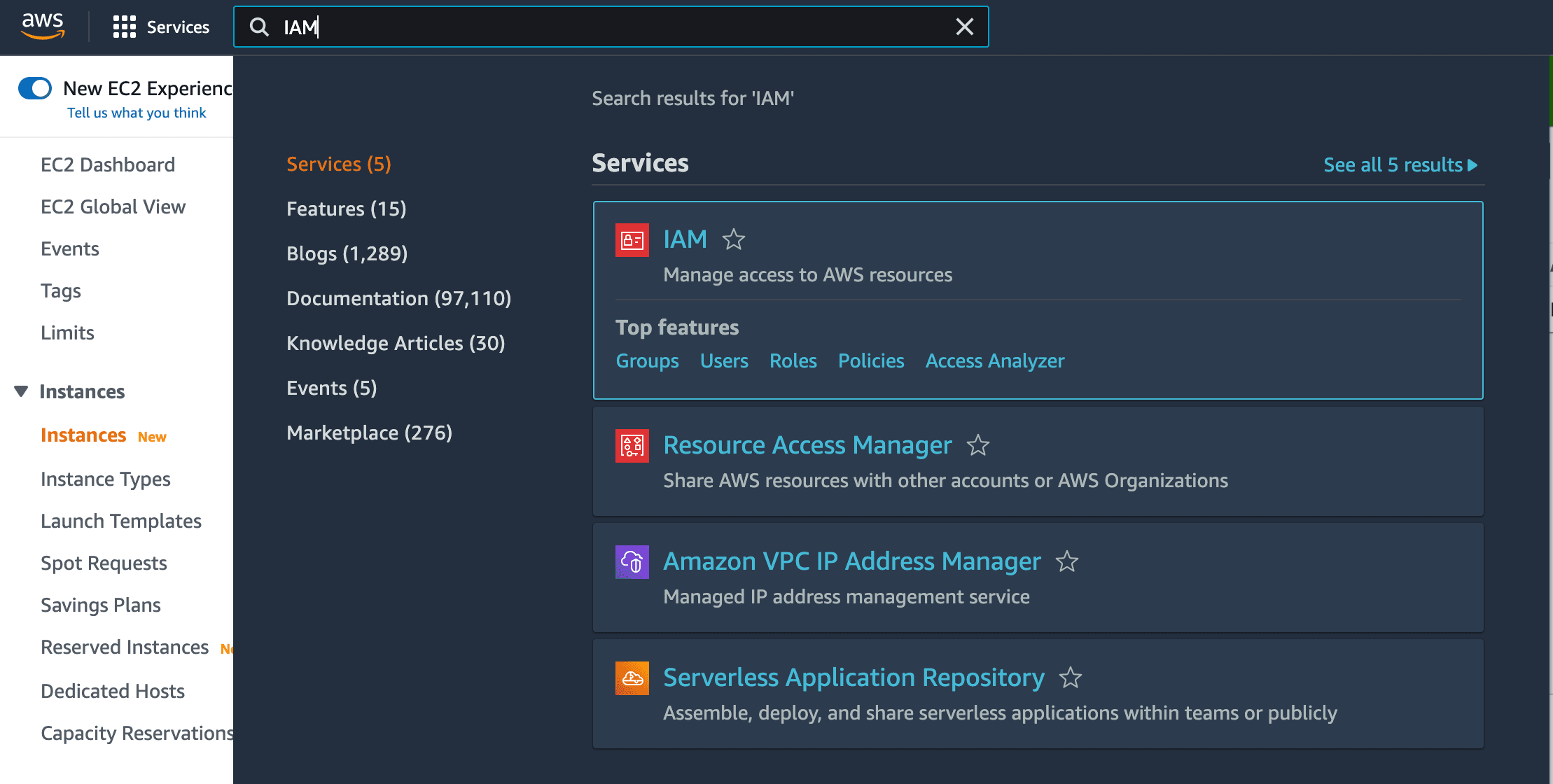Star the Resource Access Manager service
The image size is (1553, 784).
click(977, 445)
